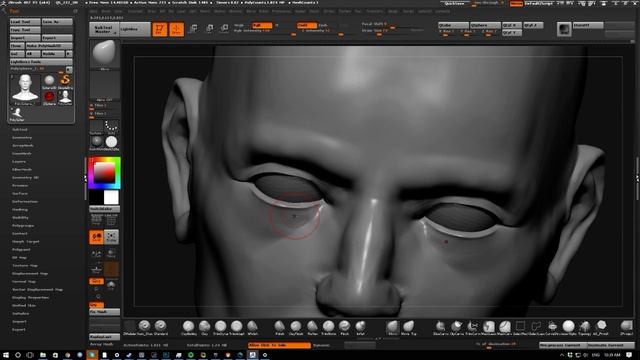Viewport: 640px width, 360px height.
Task: Select the SimpleBrush S tool icon
Action: tap(65, 81)
